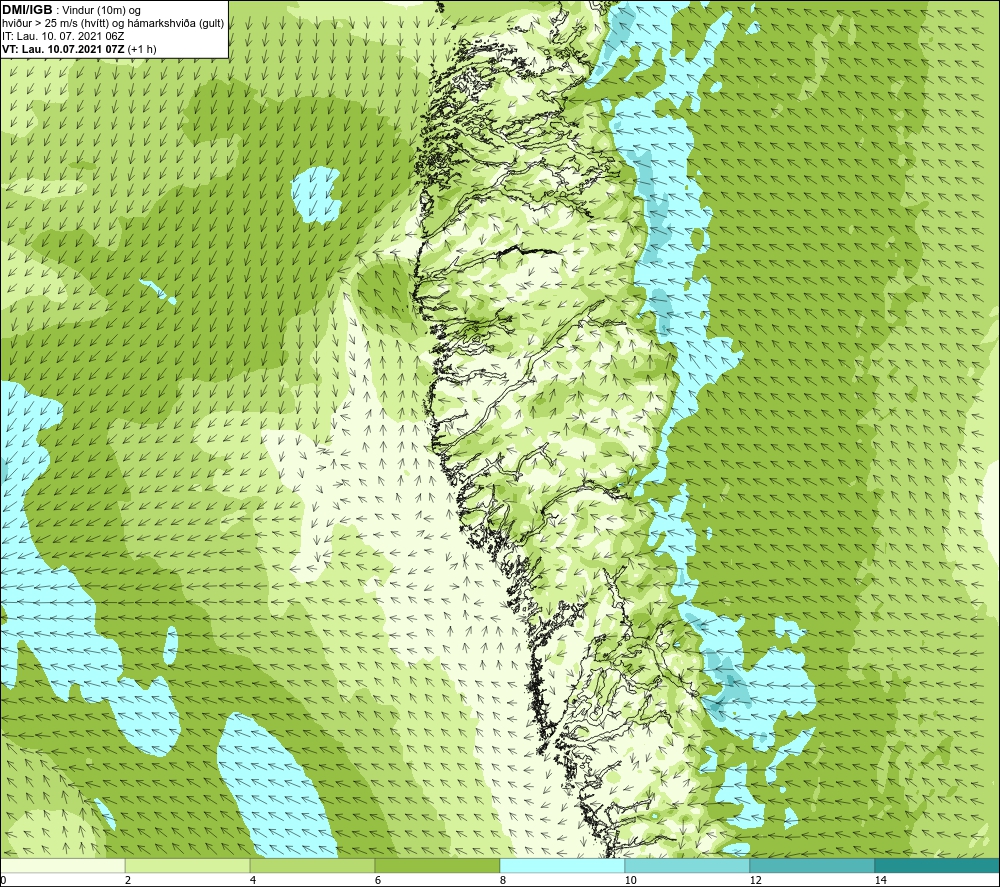Click the '0' scale label
Viewport: 1000px width, 887px height.
click(3, 880)
